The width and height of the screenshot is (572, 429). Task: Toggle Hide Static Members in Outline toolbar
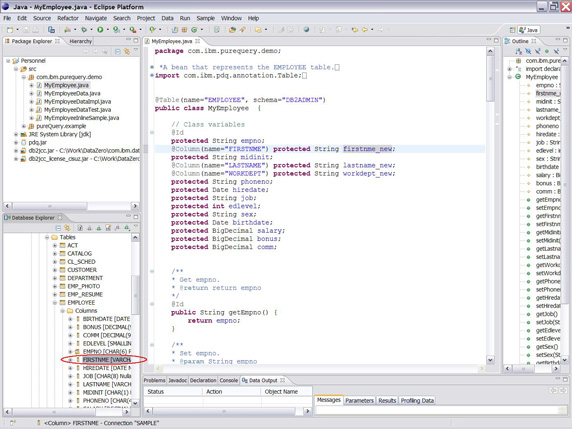[537, 51]
